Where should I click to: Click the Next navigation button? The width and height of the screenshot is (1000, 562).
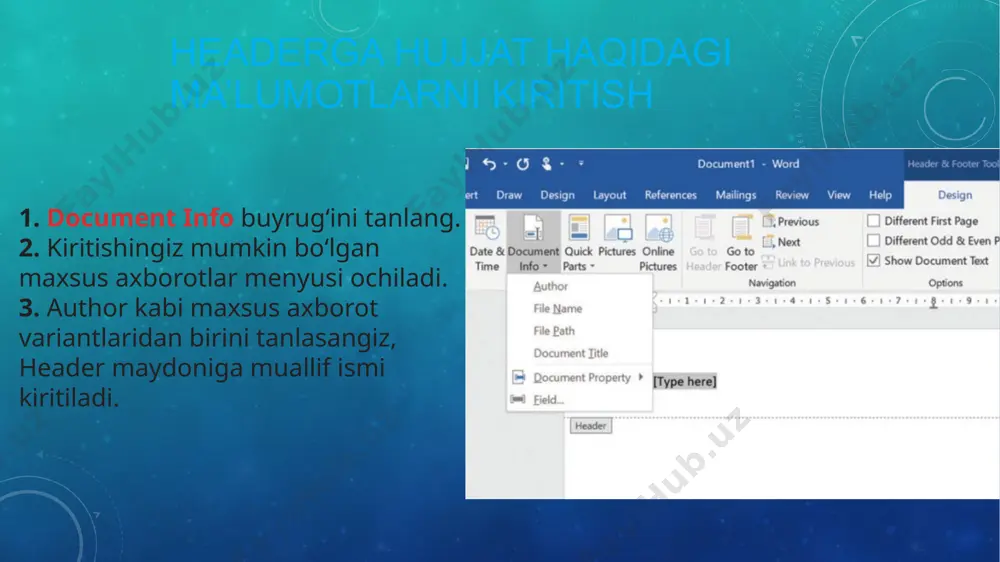pos(781,242)
